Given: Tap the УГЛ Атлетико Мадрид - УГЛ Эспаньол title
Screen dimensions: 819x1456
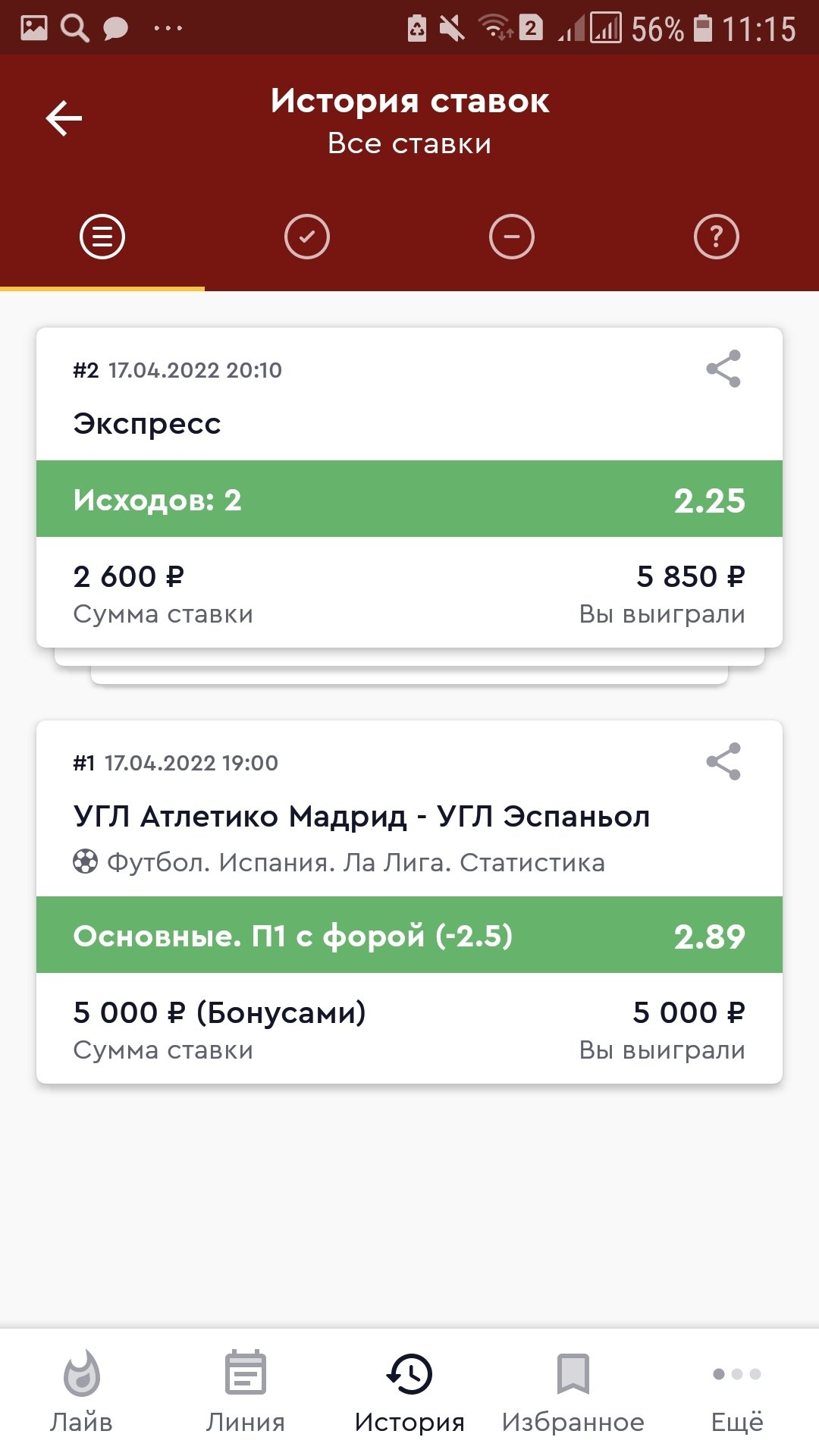Looking at the screenshot, I should click(361, 817).
